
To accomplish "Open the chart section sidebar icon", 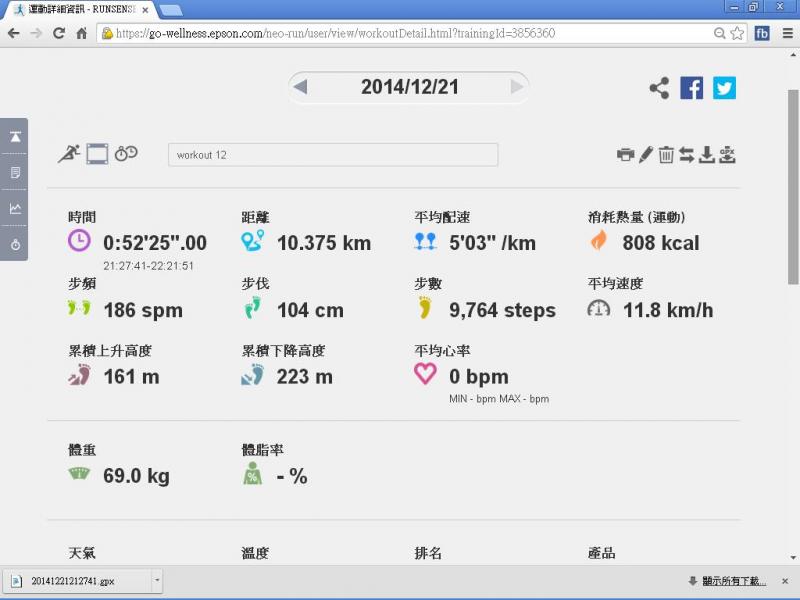I will point(15,208).
